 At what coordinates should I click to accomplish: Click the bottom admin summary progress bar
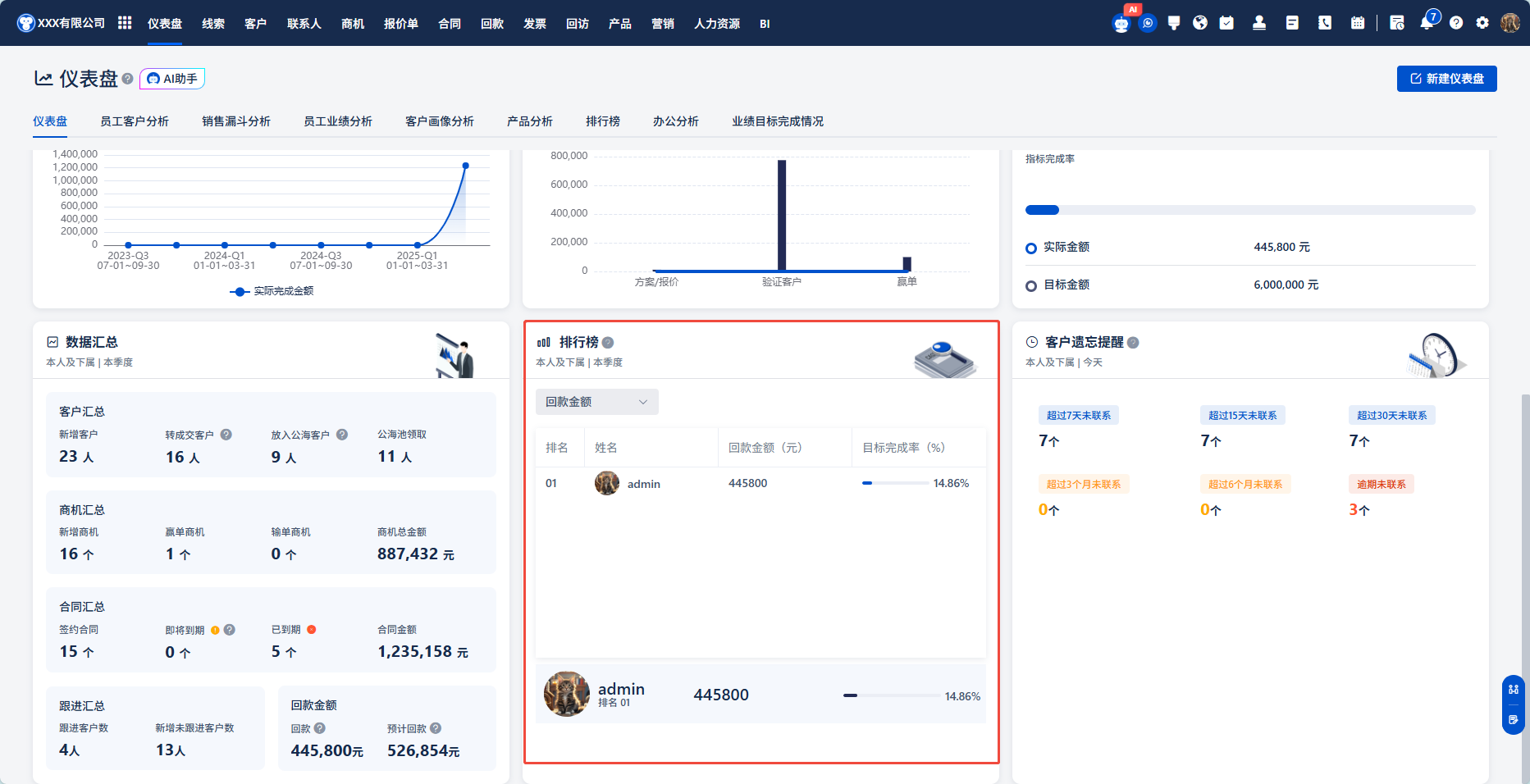[x=892, y=695]
